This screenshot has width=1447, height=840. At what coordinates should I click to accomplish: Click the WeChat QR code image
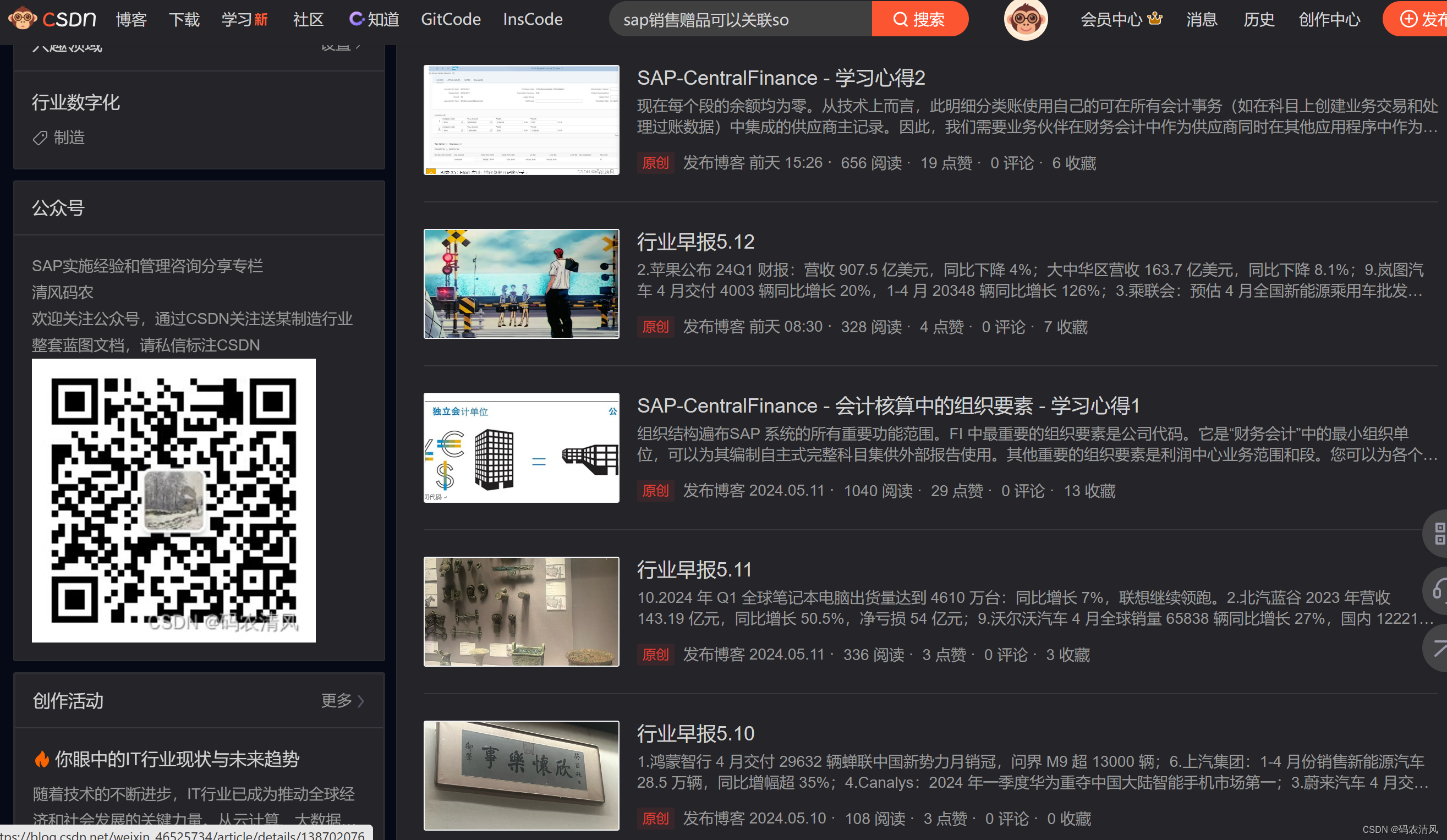[173, 501]
